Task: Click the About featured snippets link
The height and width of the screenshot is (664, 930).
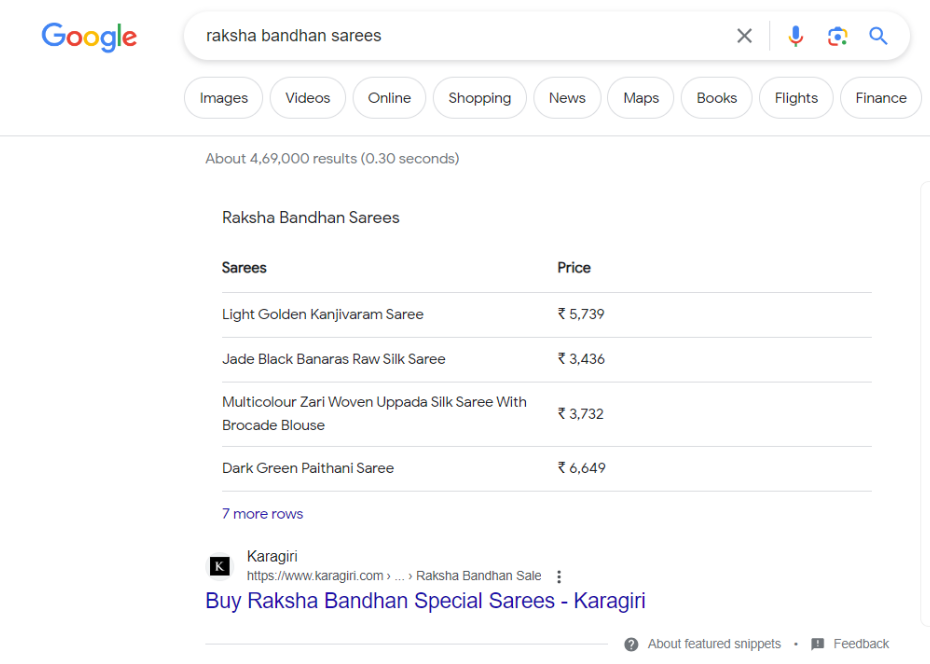Action: [x=714, y=644]
